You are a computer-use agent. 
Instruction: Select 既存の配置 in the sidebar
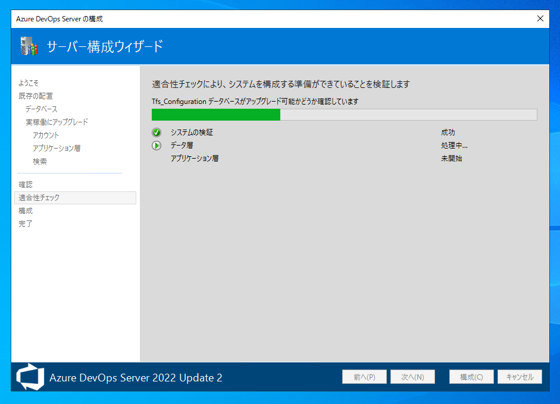tap(36, 96)
